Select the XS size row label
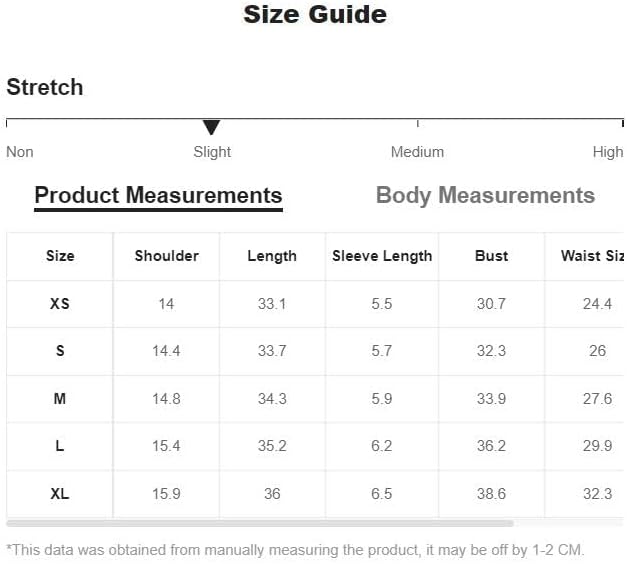The width and height of the screenshot is (627, 564). click(x=60, y=304)
